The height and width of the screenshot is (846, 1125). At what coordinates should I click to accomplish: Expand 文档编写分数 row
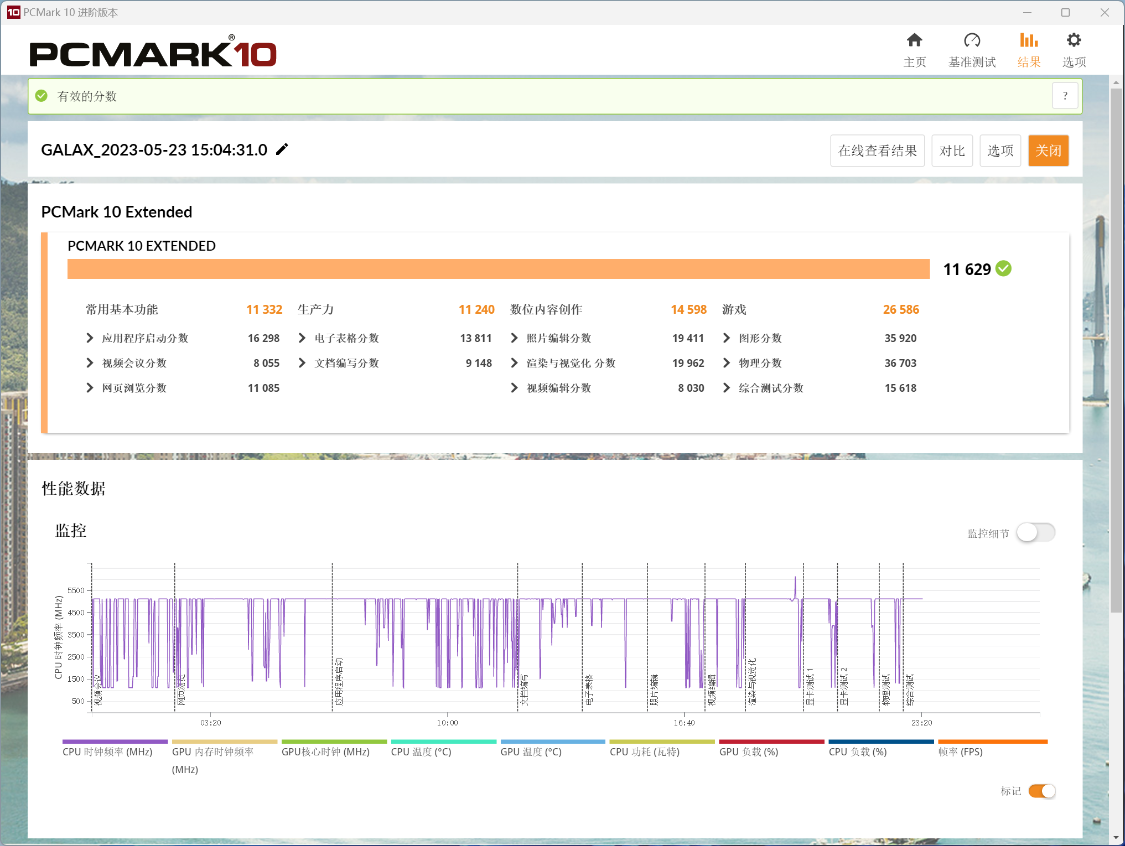tap(302, 363)
